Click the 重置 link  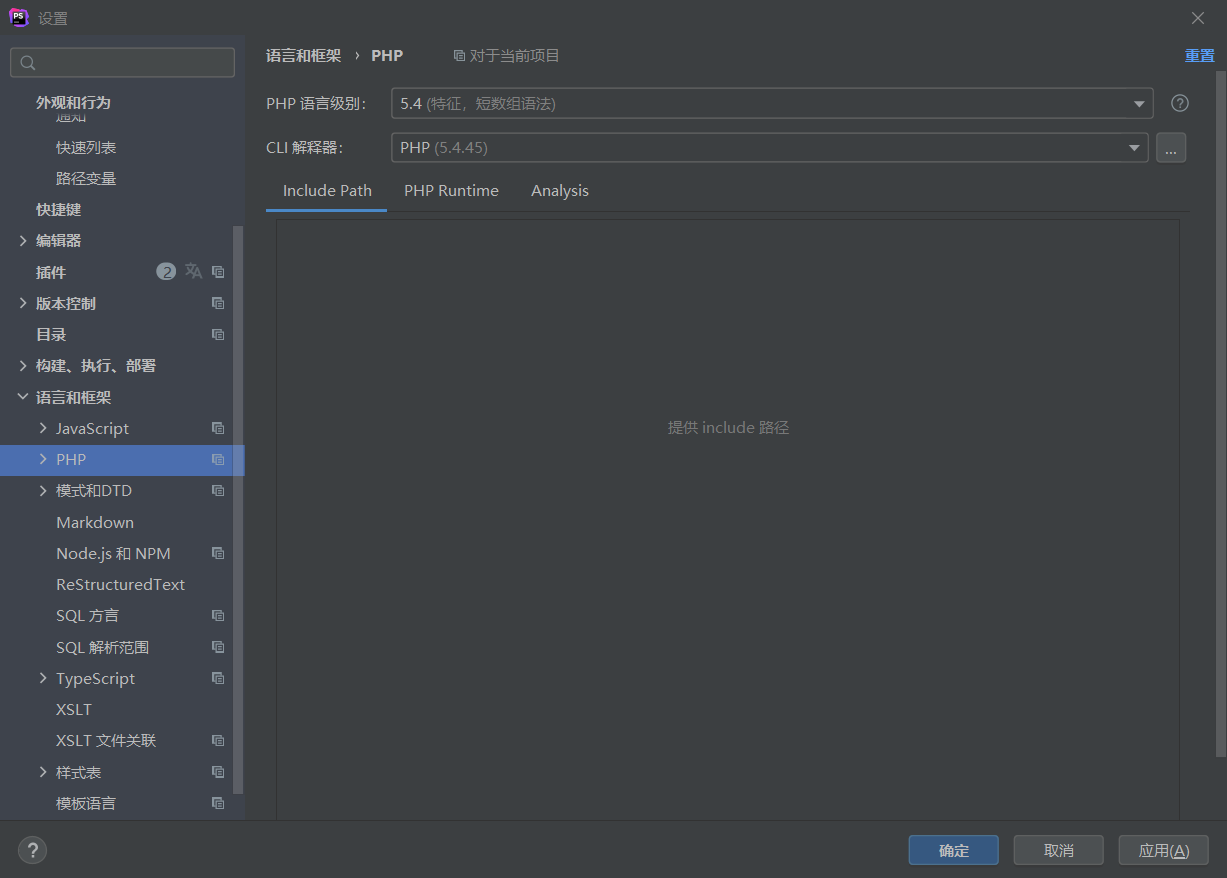pyautogui.click(x=1200, y=56)
